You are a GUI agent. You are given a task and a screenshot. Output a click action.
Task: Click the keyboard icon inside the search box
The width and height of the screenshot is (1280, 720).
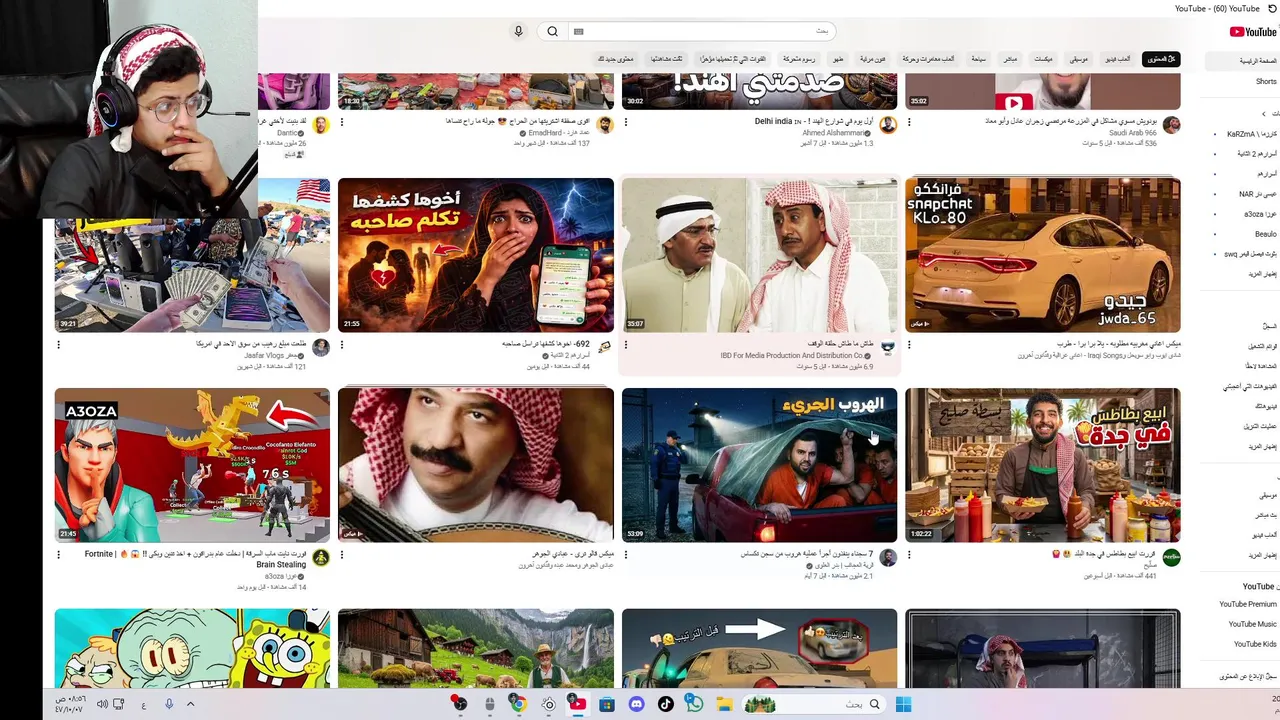coord(577,31)
